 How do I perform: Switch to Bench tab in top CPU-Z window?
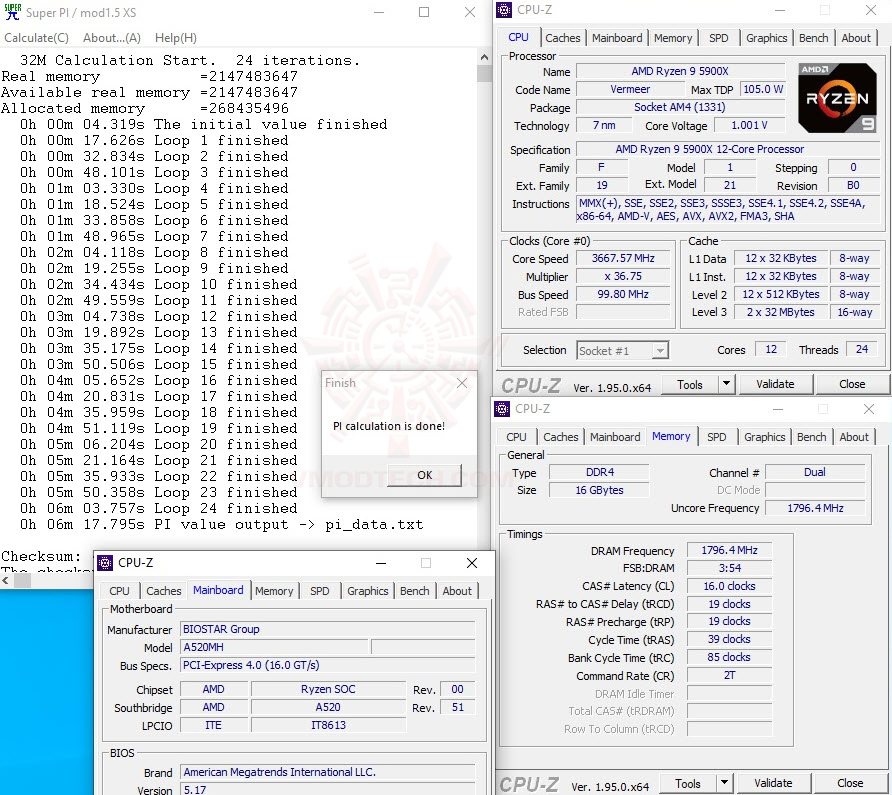[813, 38]
